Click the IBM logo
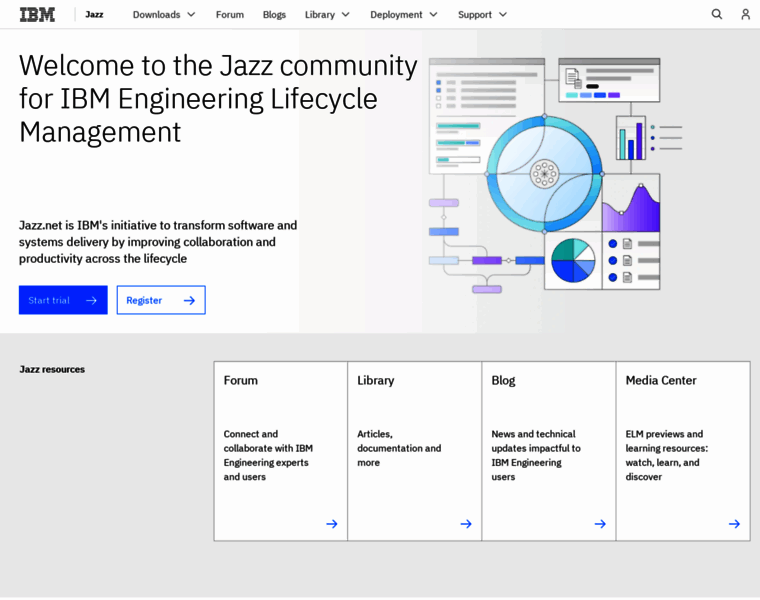This screenshot has height=600, width=760. [37, 15]
